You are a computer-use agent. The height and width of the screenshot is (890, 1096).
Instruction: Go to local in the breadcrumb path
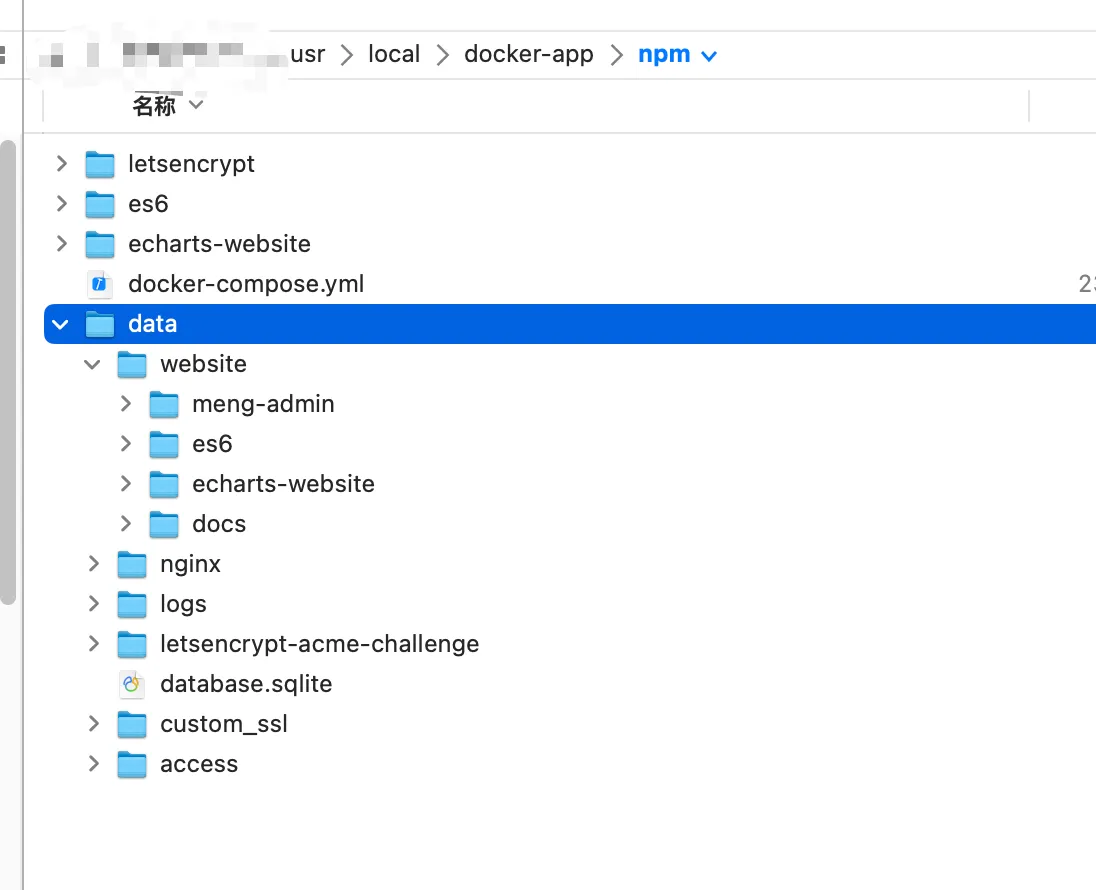pyautogui.click(x=394, y=54)
